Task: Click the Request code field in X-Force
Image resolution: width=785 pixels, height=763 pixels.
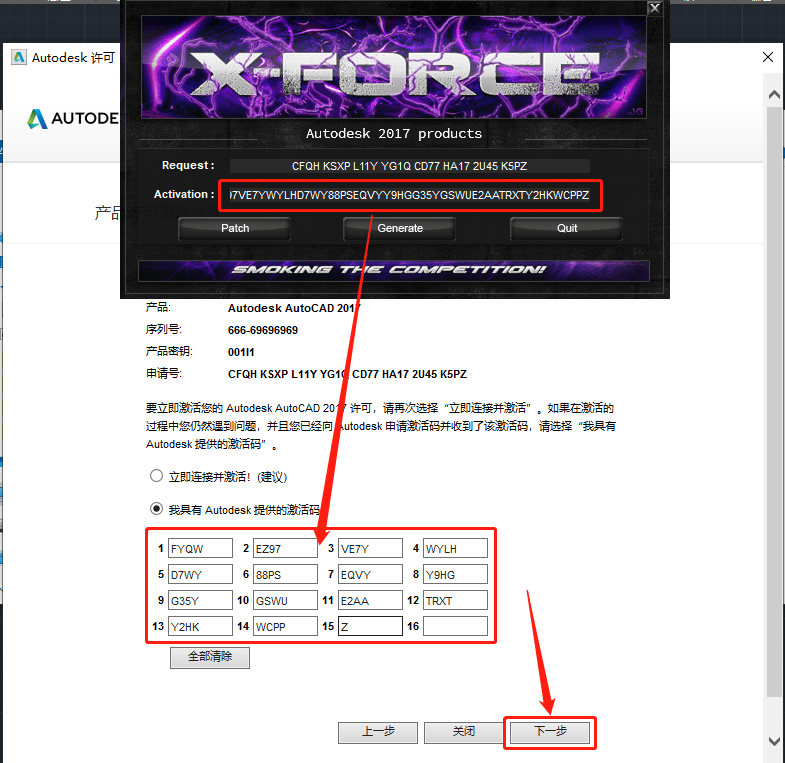Action: 410,166
